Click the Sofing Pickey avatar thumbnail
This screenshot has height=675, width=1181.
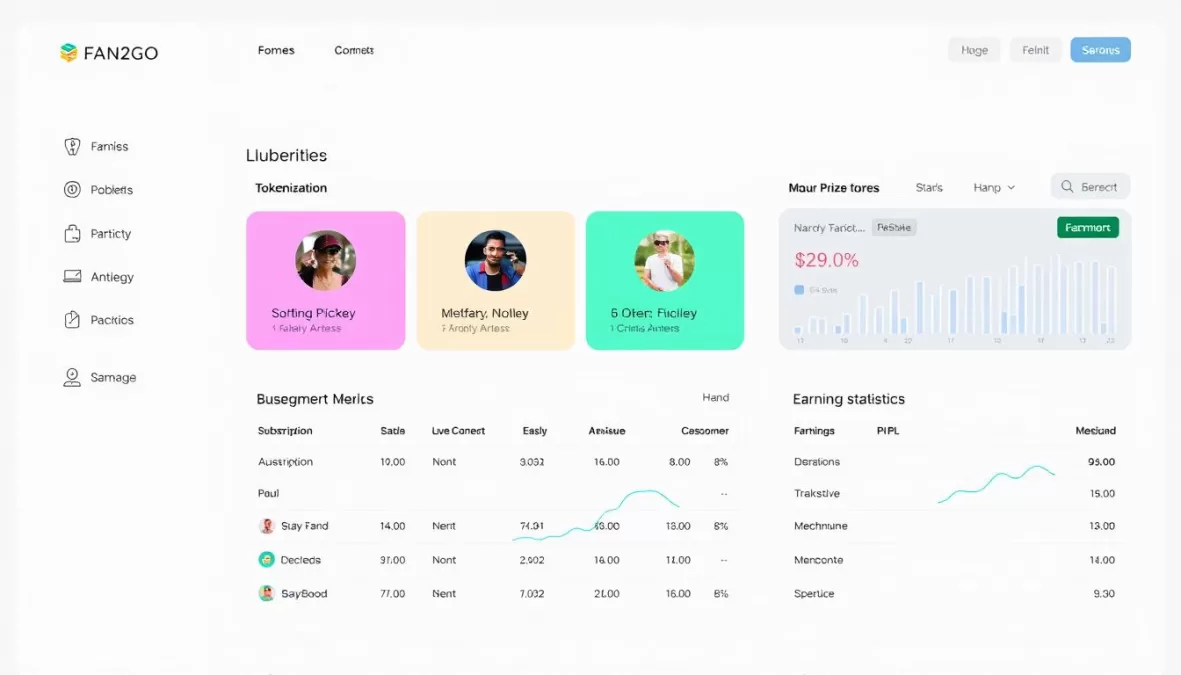pyautogui.click(x=325, y=260)
